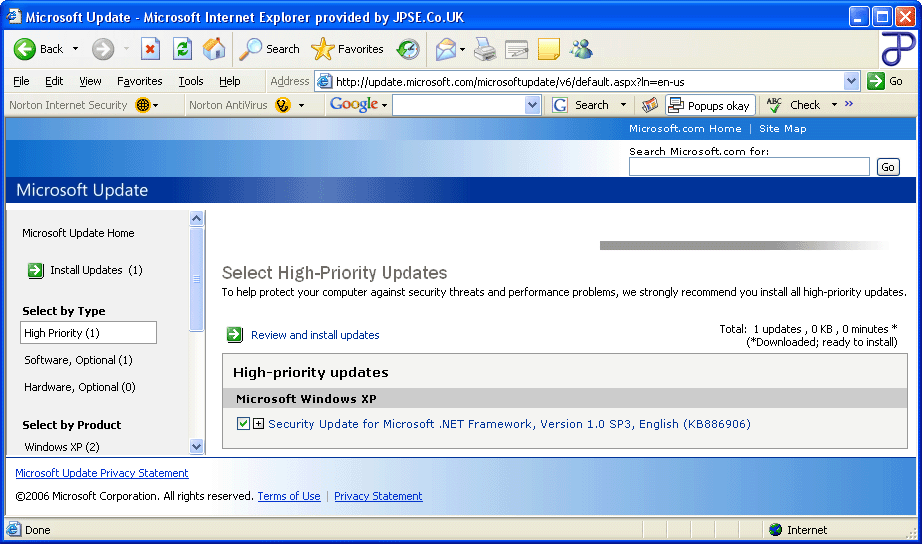Viewport: 922px width, 544px height.
Task: Open Favorites star icon
Action: 322,49
